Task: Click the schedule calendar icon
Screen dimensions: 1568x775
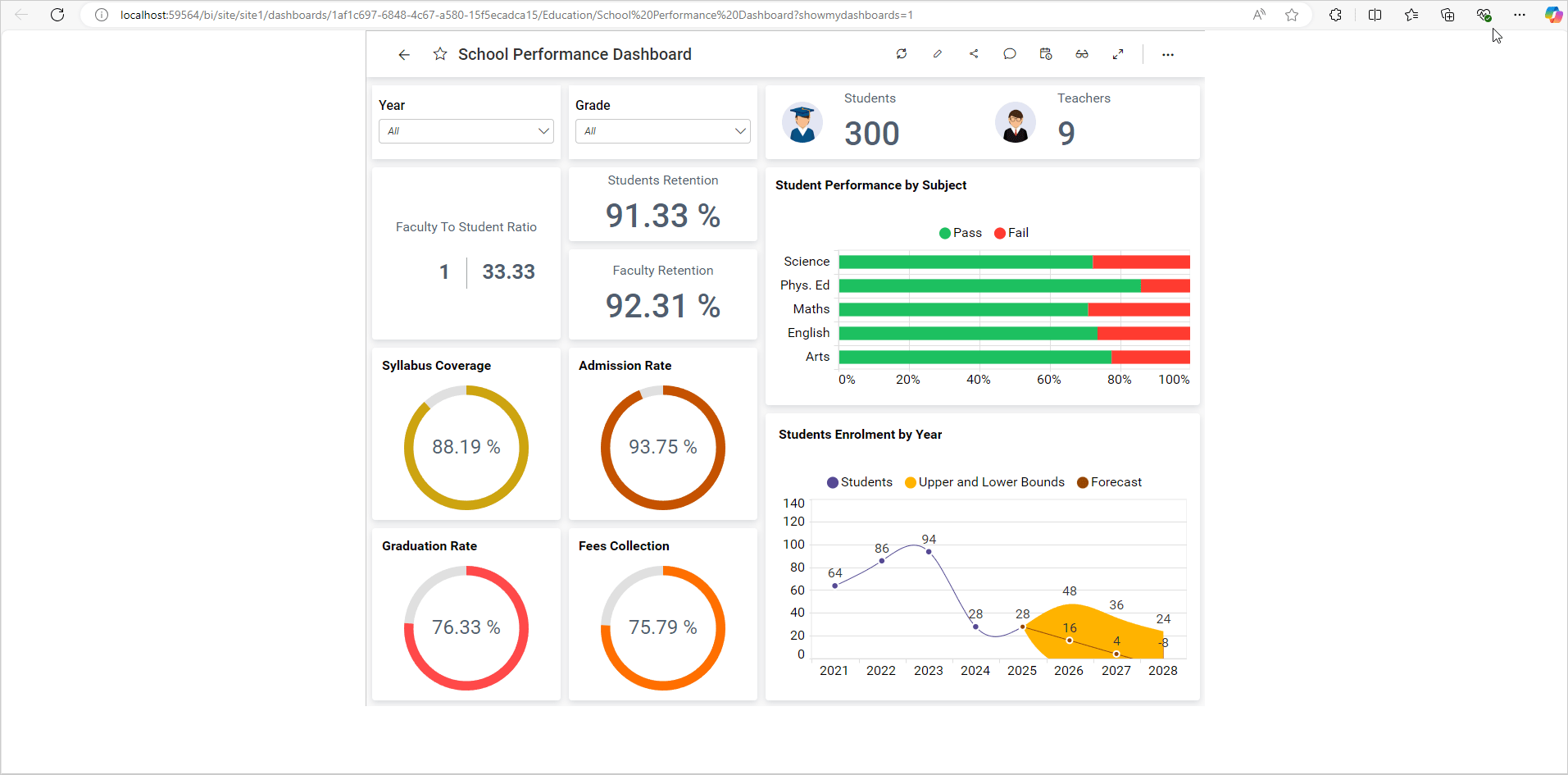Action: tap(1045, 54)
